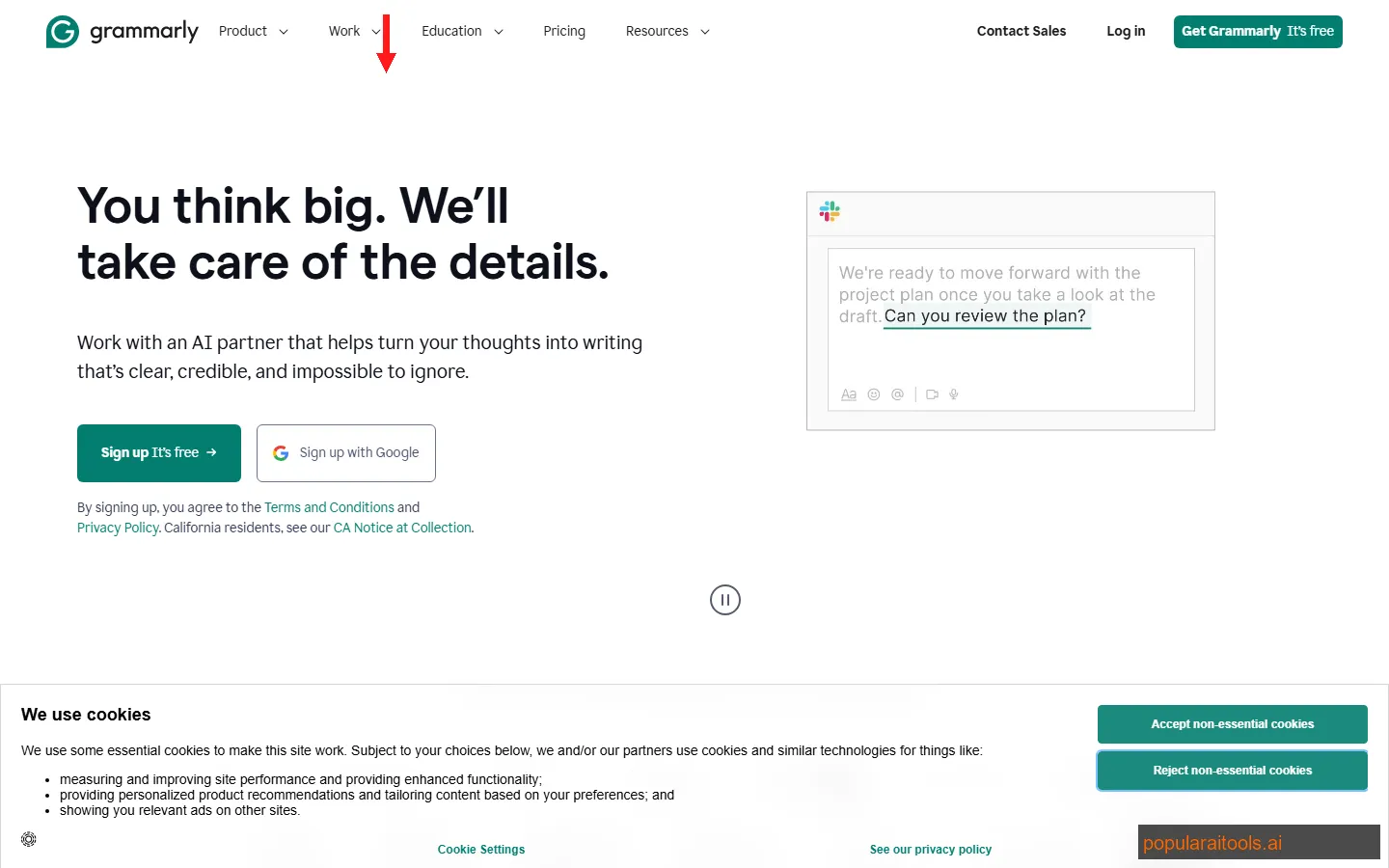Select the video clip icon in the composer
1389x868 pixels.
932,394
